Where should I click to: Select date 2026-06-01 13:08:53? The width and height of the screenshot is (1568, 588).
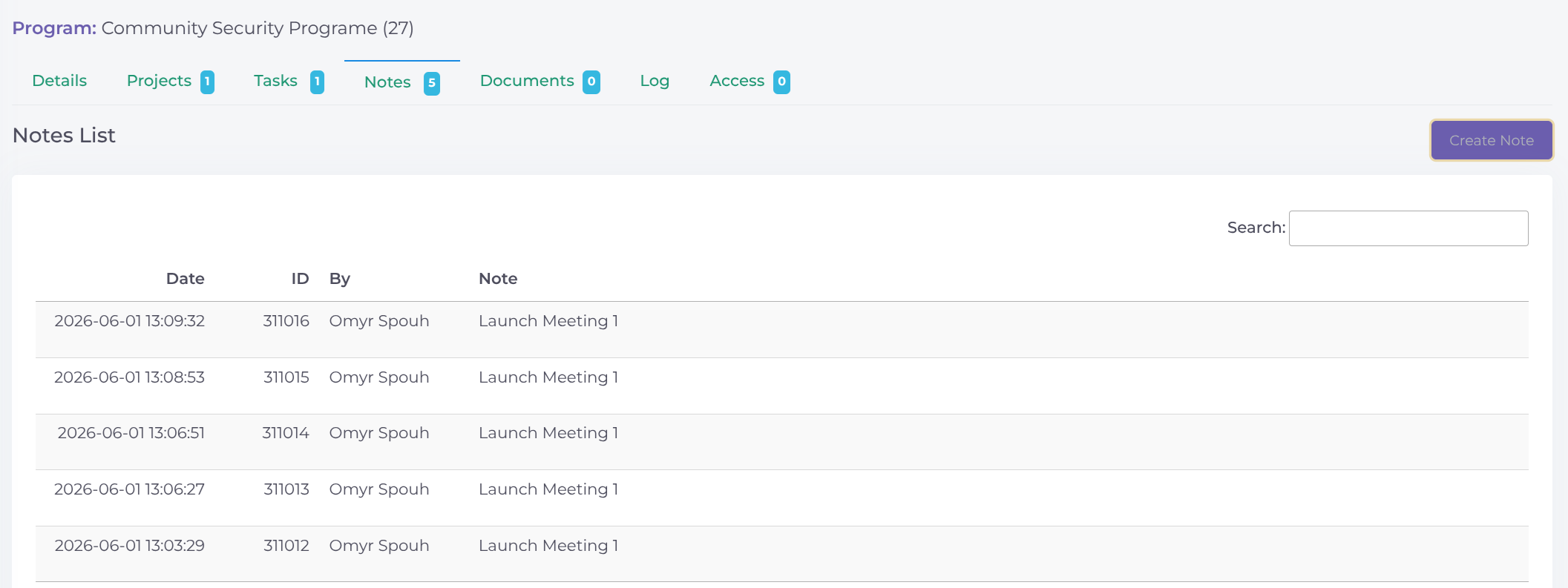click(129, 377)
